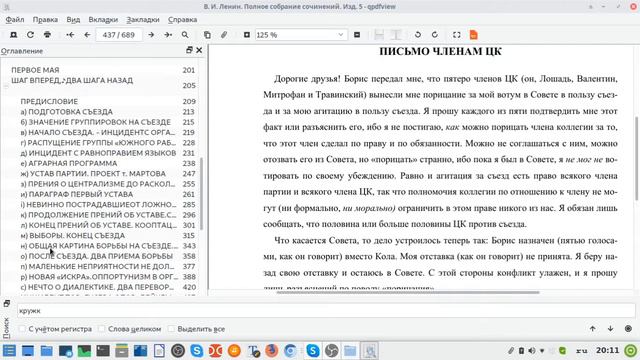The height and width of the screenshot is (360, 640).
Task: Click the search field containing кружк
Action: coord(326,311)
